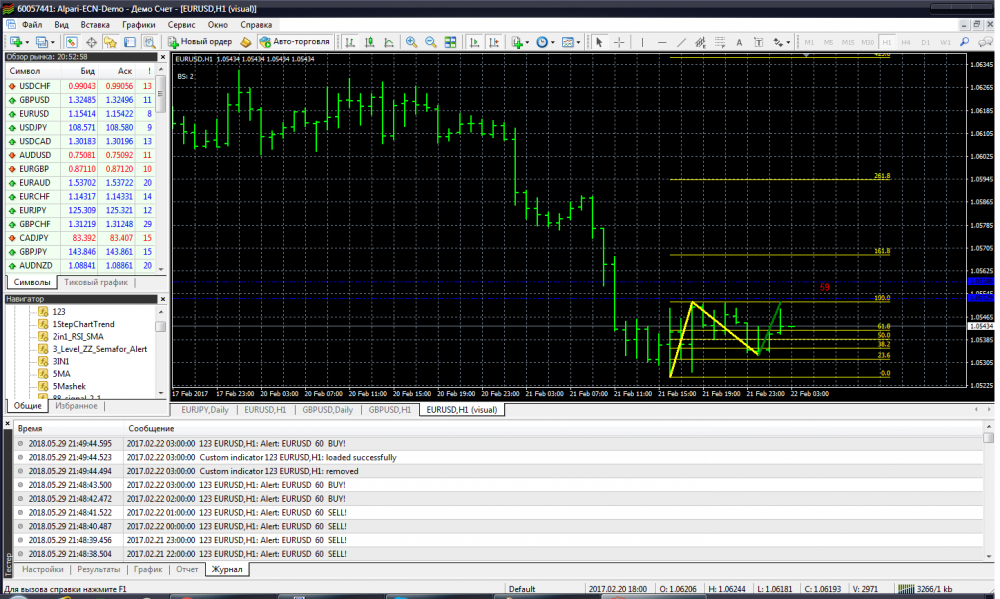
Task: Click the journal log vertical scrollbar
Action: pyautogui.click(x=989, y=491)
